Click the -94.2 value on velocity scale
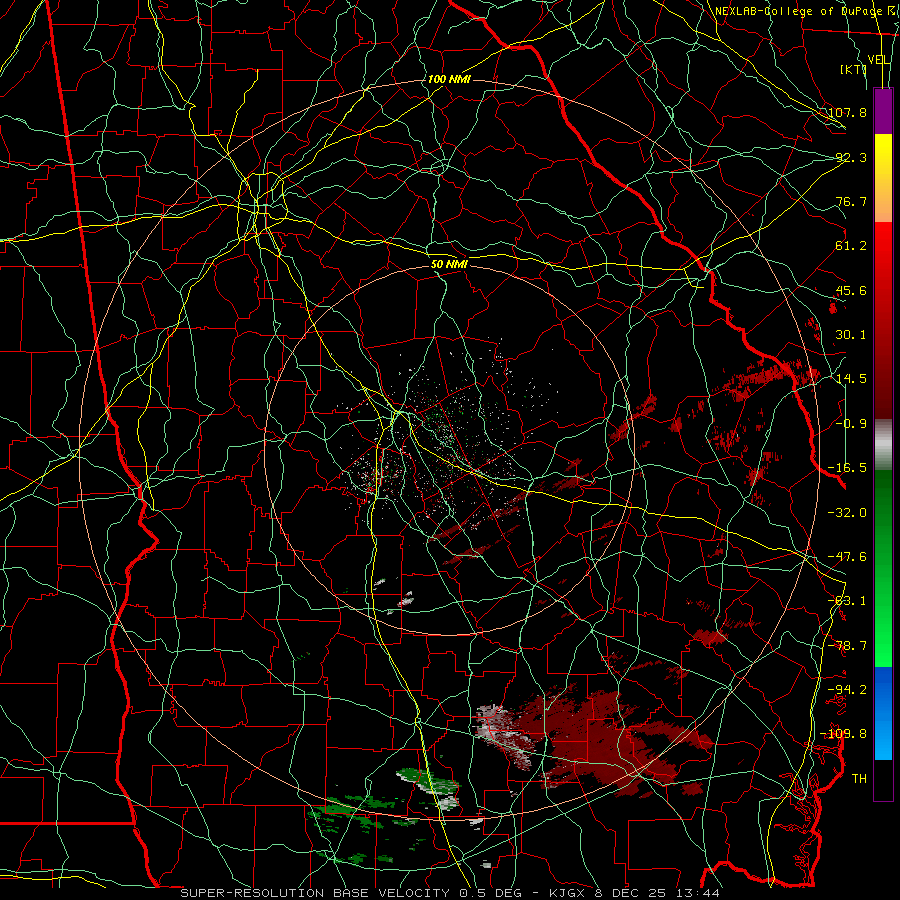 pyautogui.click(x=847, y=689)
